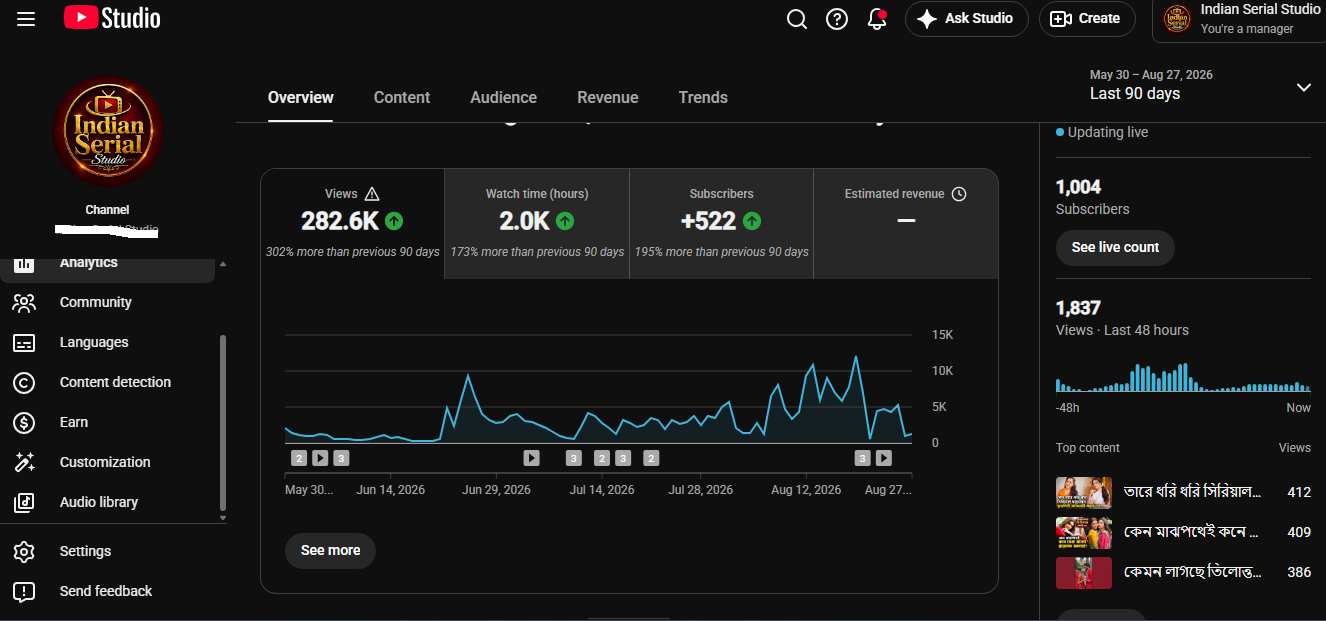
Task: Open the help question mark icon
Action: (837, 19)
